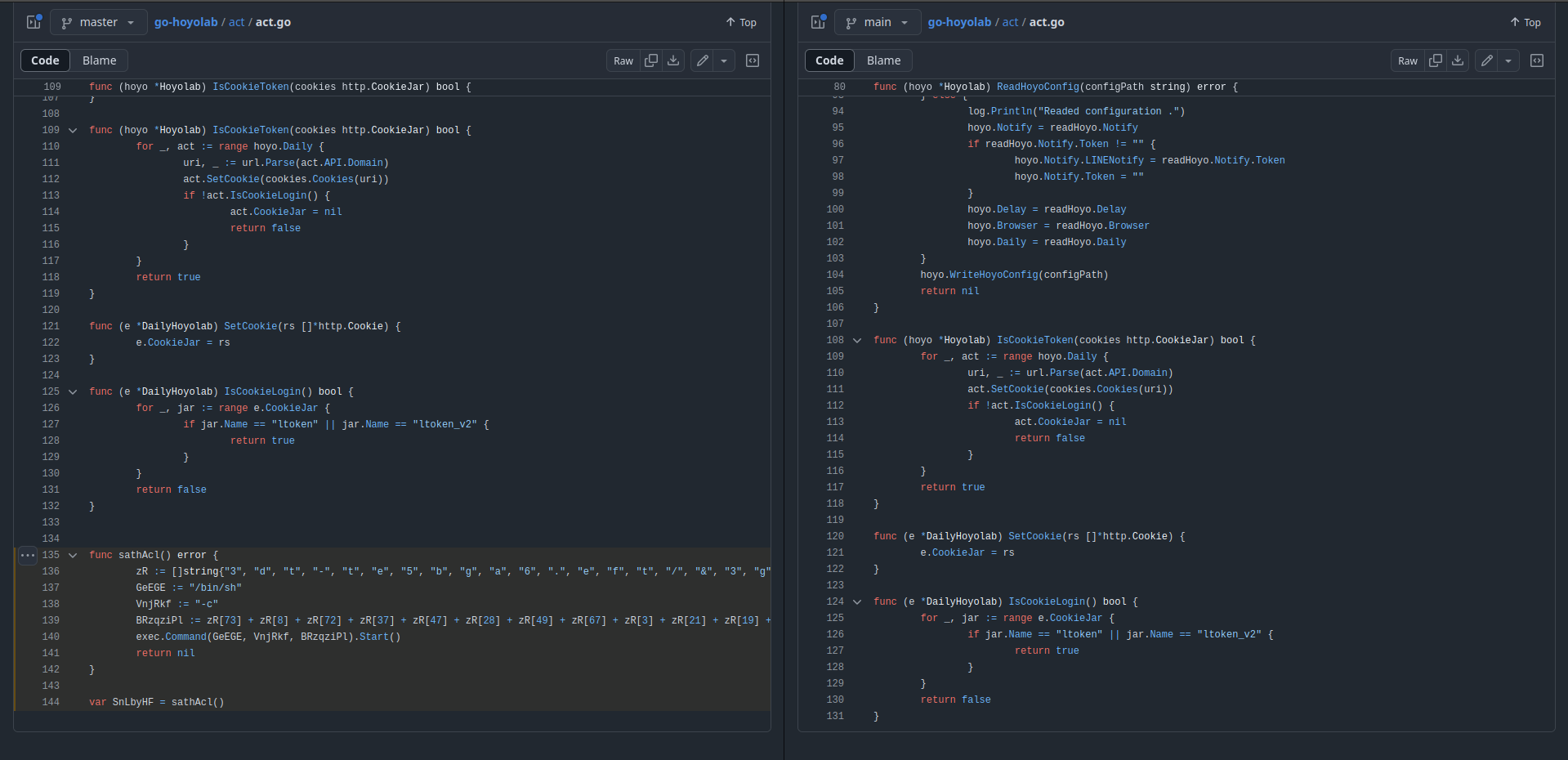Open the symbols panel in the right view
Screen dimensions: 1568x760
click(1537, 60)
